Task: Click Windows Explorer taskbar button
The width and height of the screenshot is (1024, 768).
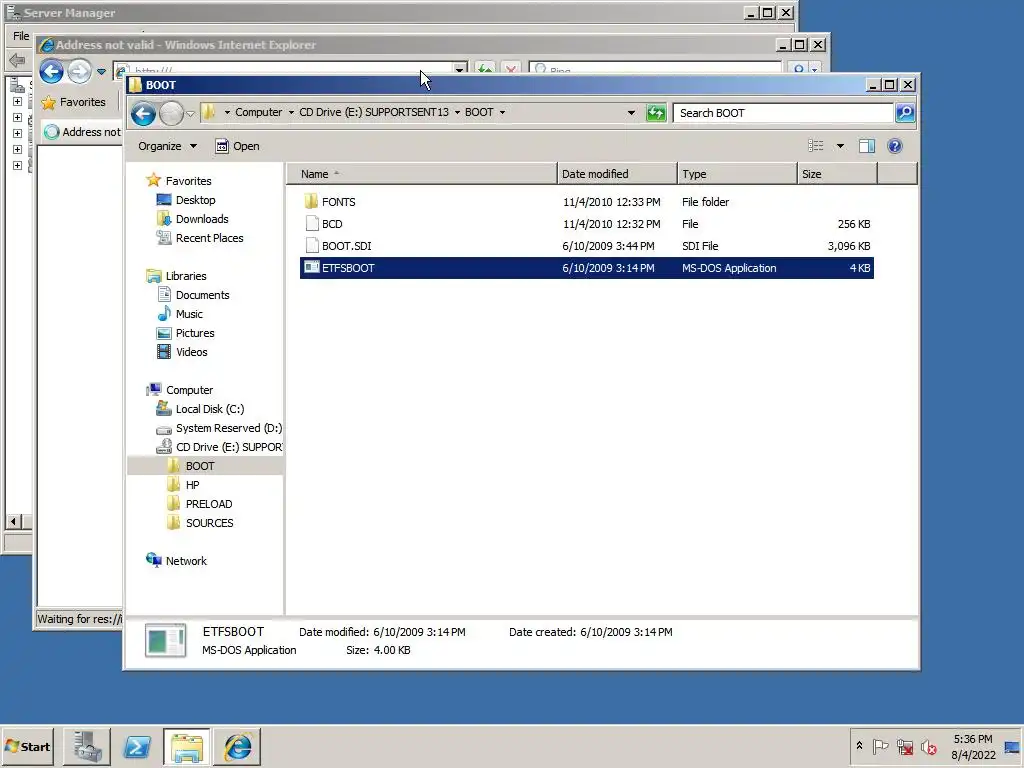Action: pyautogui.click(x=187, y=746)
